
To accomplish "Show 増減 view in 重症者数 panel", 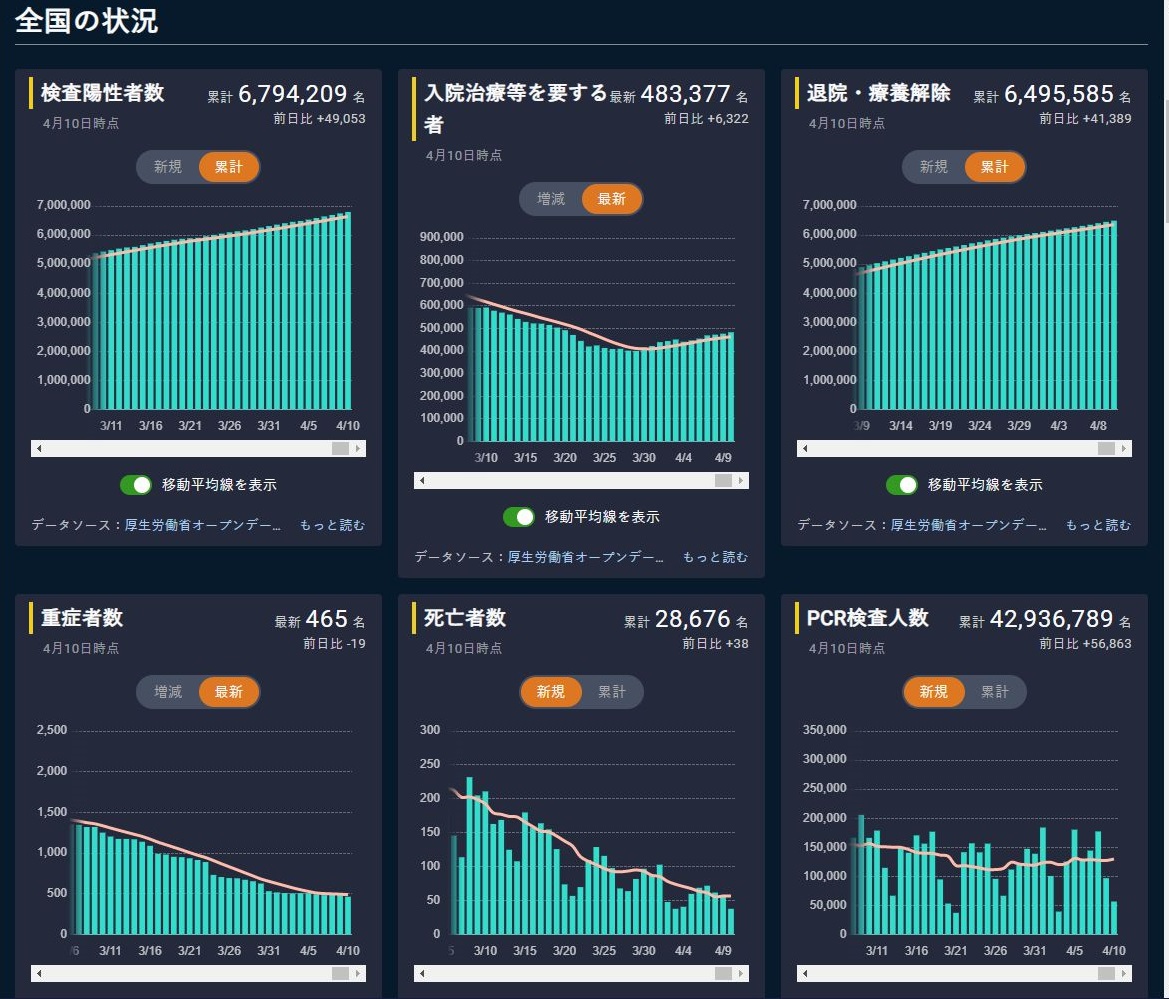I will 168,692.
